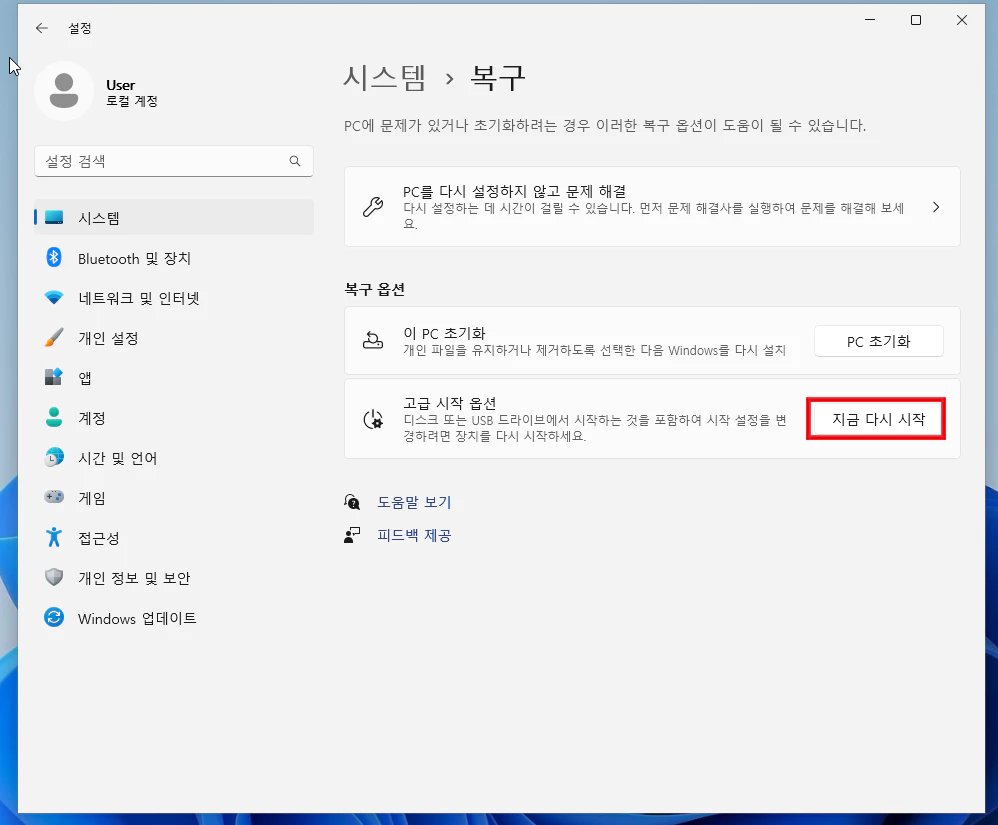Open 접근성 settings

click(95, 538)
